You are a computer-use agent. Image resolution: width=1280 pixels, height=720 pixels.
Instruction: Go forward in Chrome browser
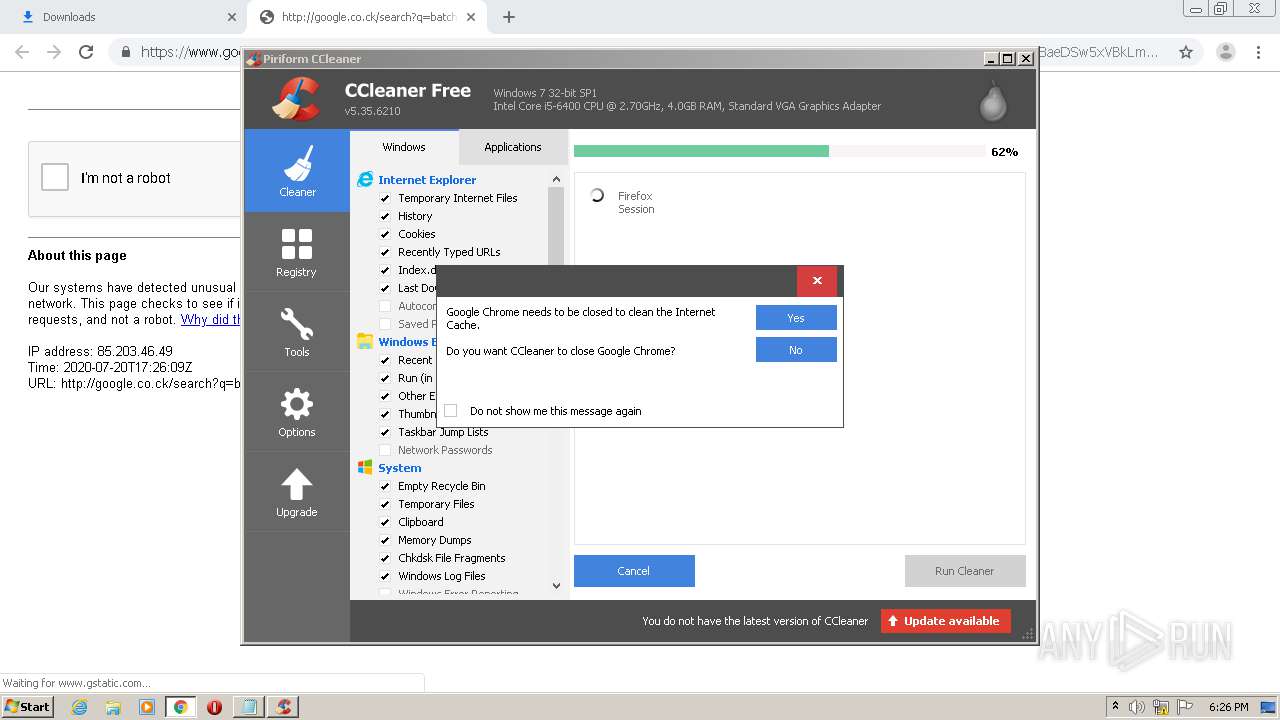54,52
